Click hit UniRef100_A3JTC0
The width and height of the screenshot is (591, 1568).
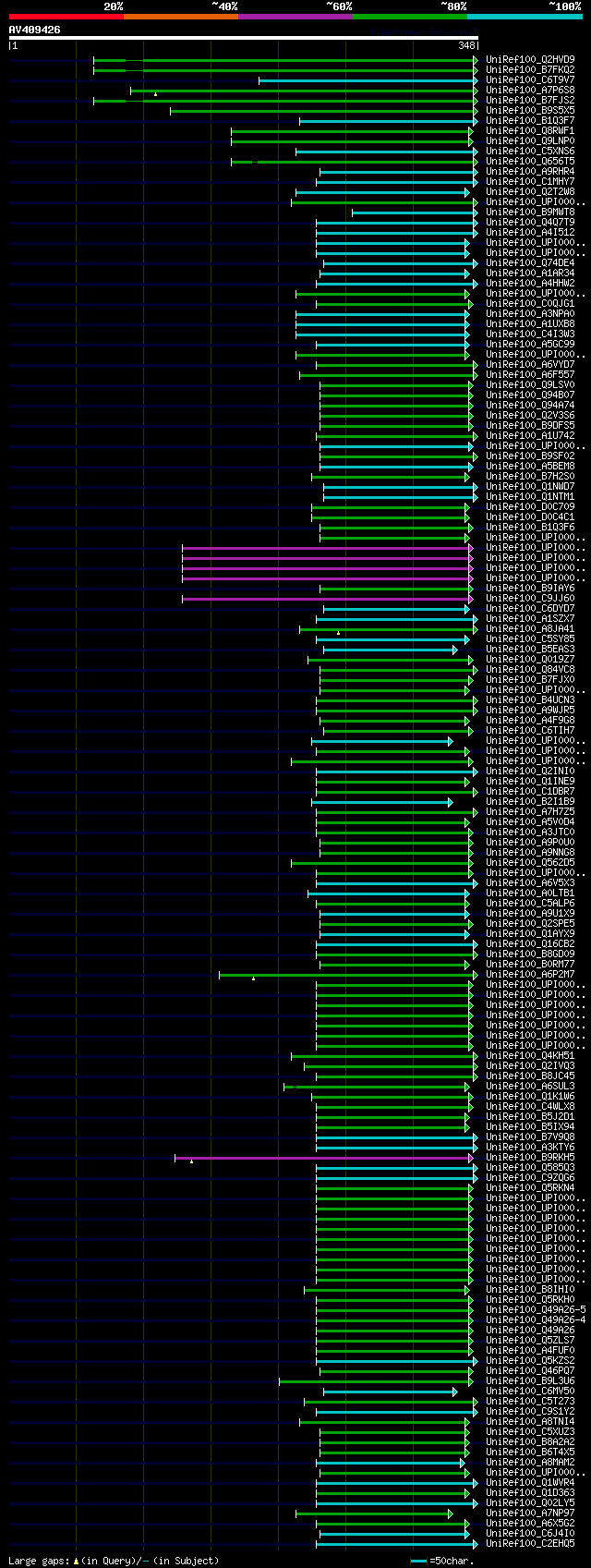[530, 833]
